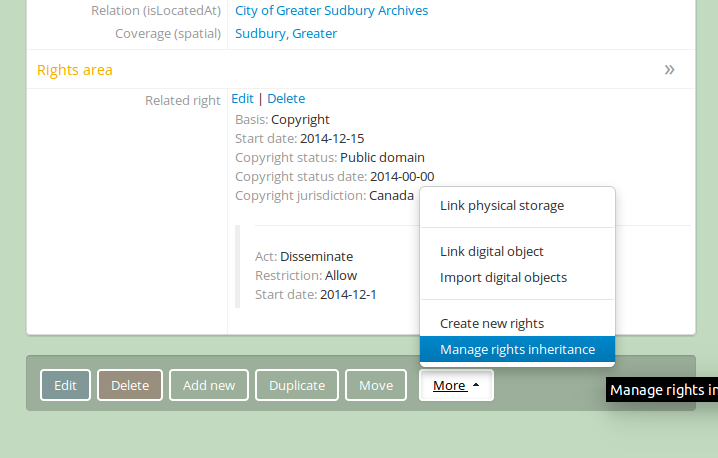Click the Add new button
This screenshot has width=718, height=458.
tap(209, 385)
